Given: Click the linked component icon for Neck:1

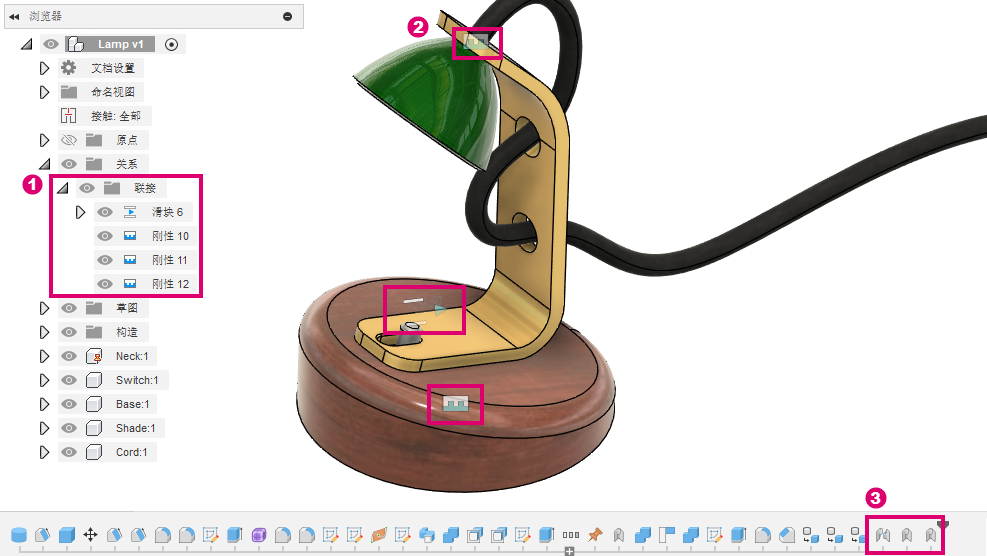Looking at the screenshot, I should (94, 356).
